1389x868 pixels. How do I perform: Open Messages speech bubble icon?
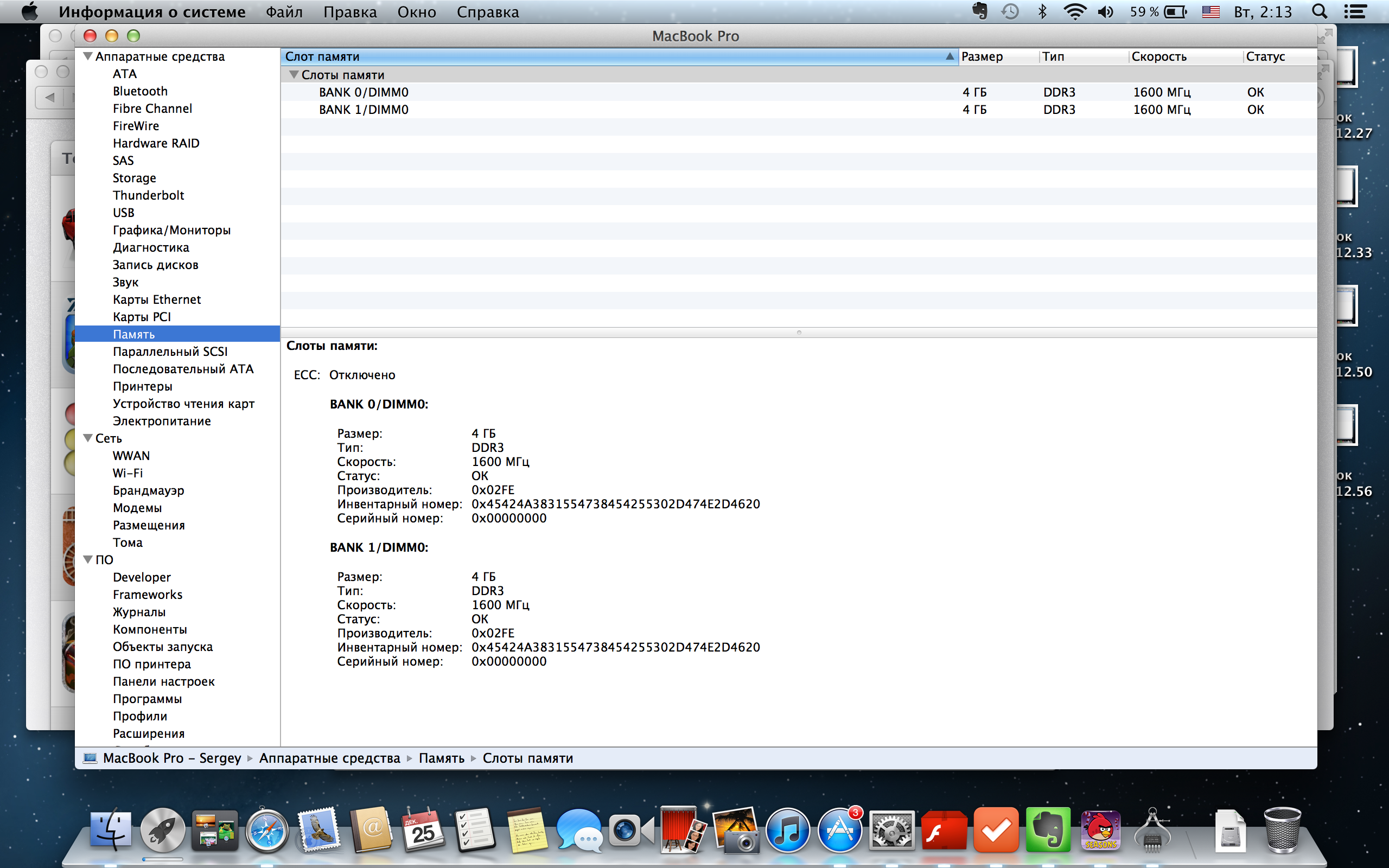579,830
